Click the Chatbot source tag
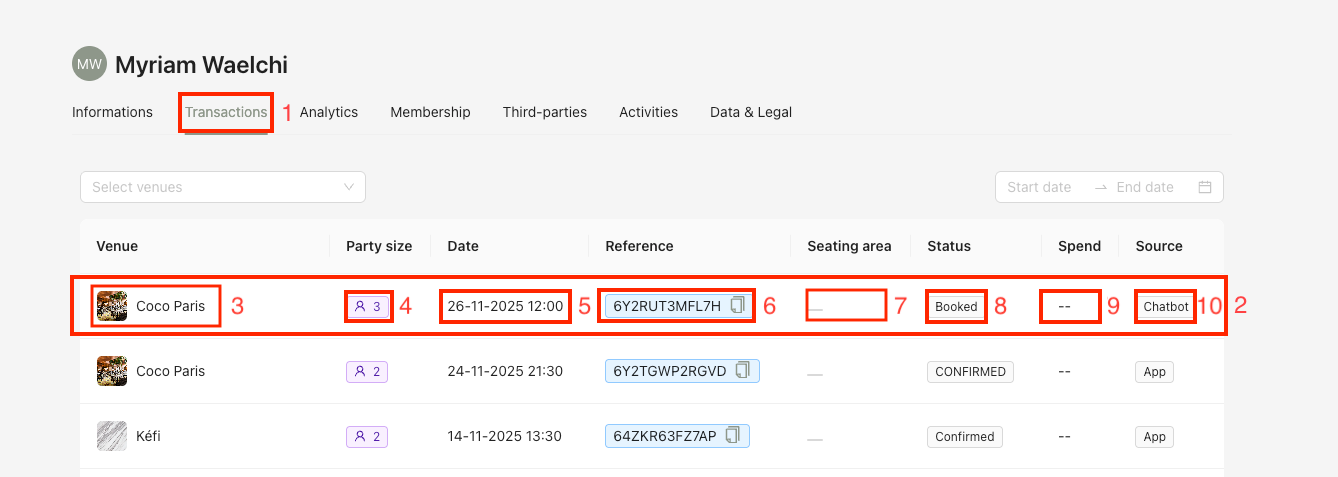The width and height of the screenshot is (1338, 477). [1166, 307]
